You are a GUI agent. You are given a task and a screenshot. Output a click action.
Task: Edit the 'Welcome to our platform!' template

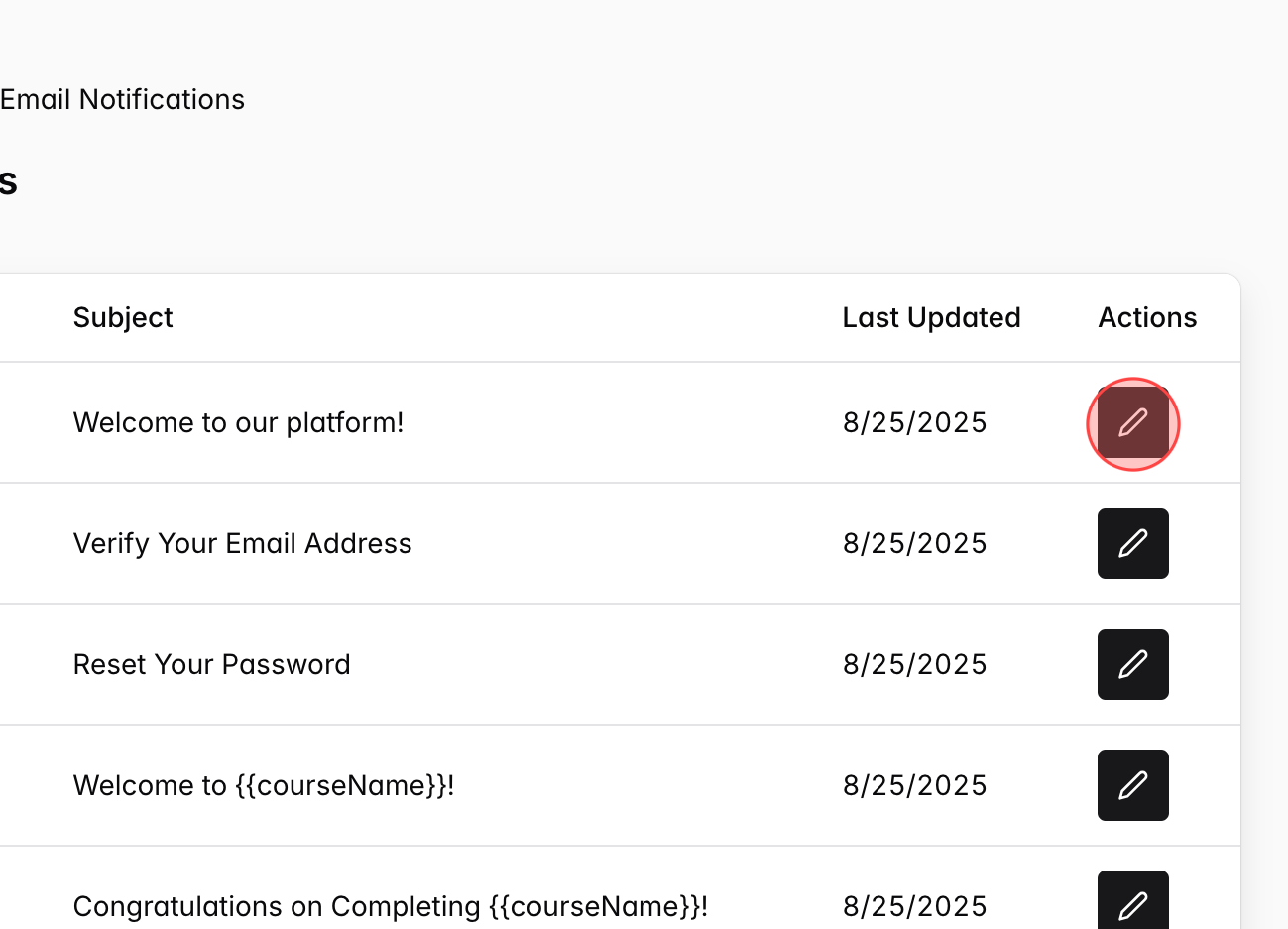coord(1132,423)
